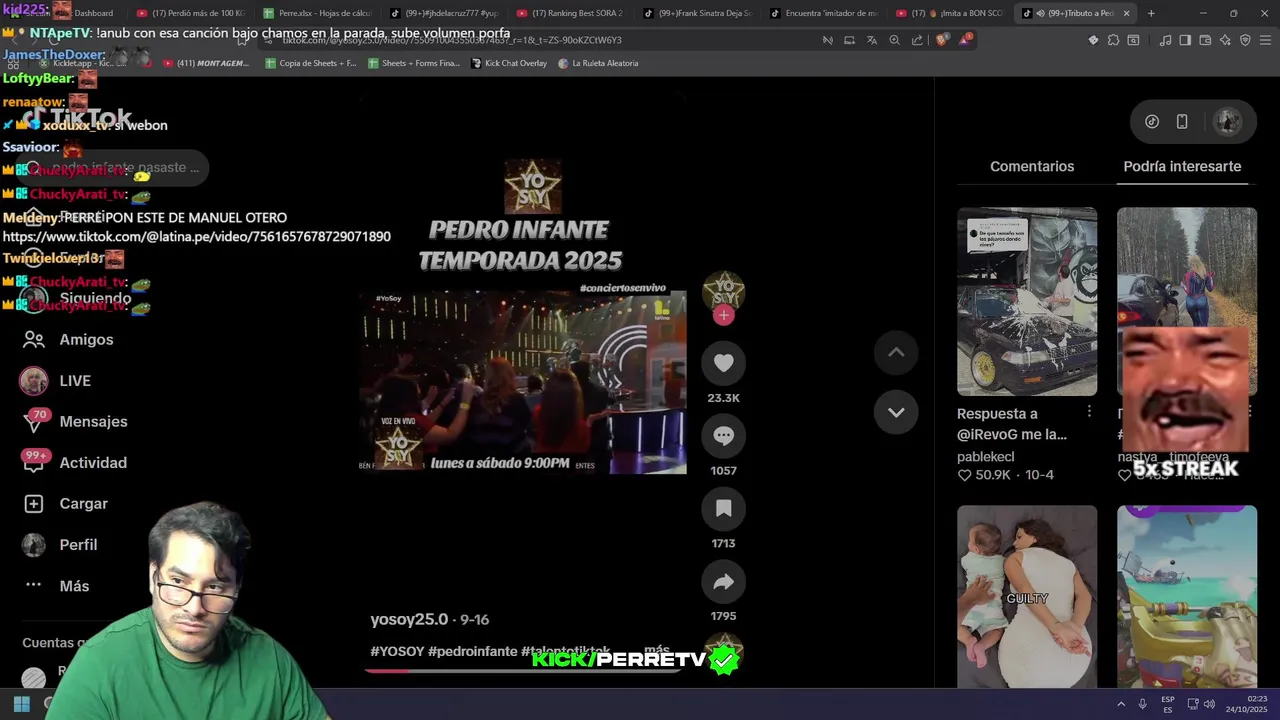Open the profile avatar at TikTok top right
This screenshot has width=1280, height=720.
(x=1227, y=121)
